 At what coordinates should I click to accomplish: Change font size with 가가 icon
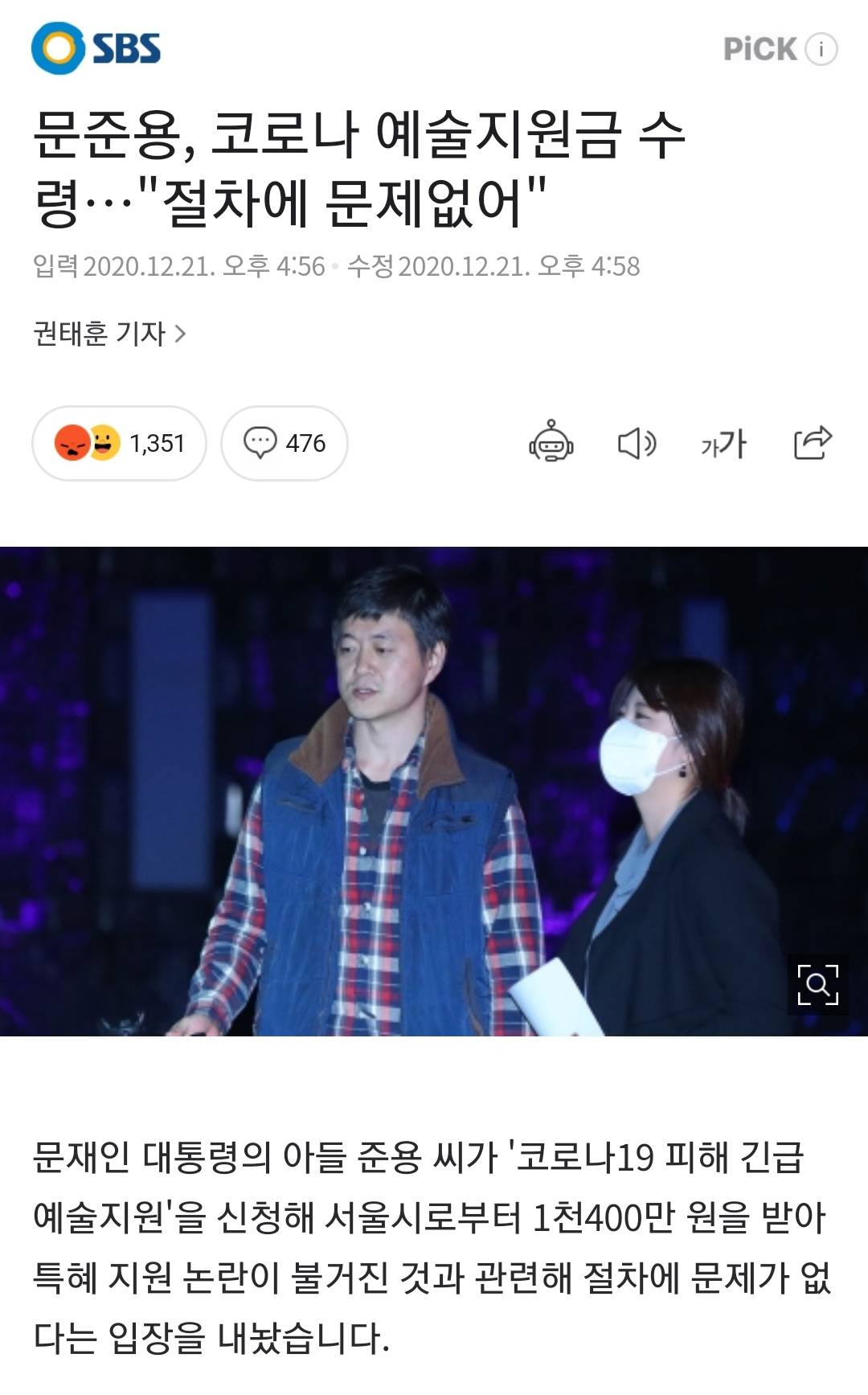(723, 443)
